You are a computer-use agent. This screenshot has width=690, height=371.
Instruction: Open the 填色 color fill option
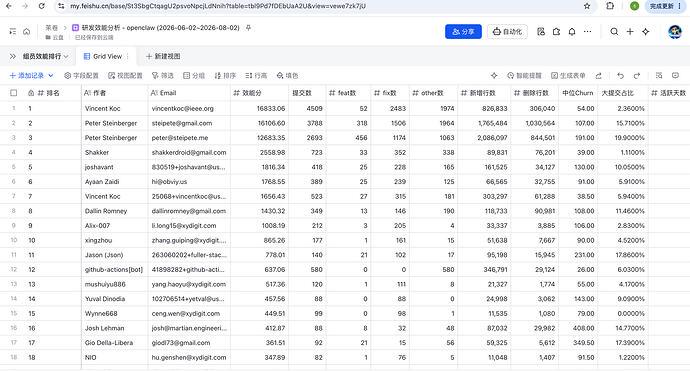coord(287,76)
